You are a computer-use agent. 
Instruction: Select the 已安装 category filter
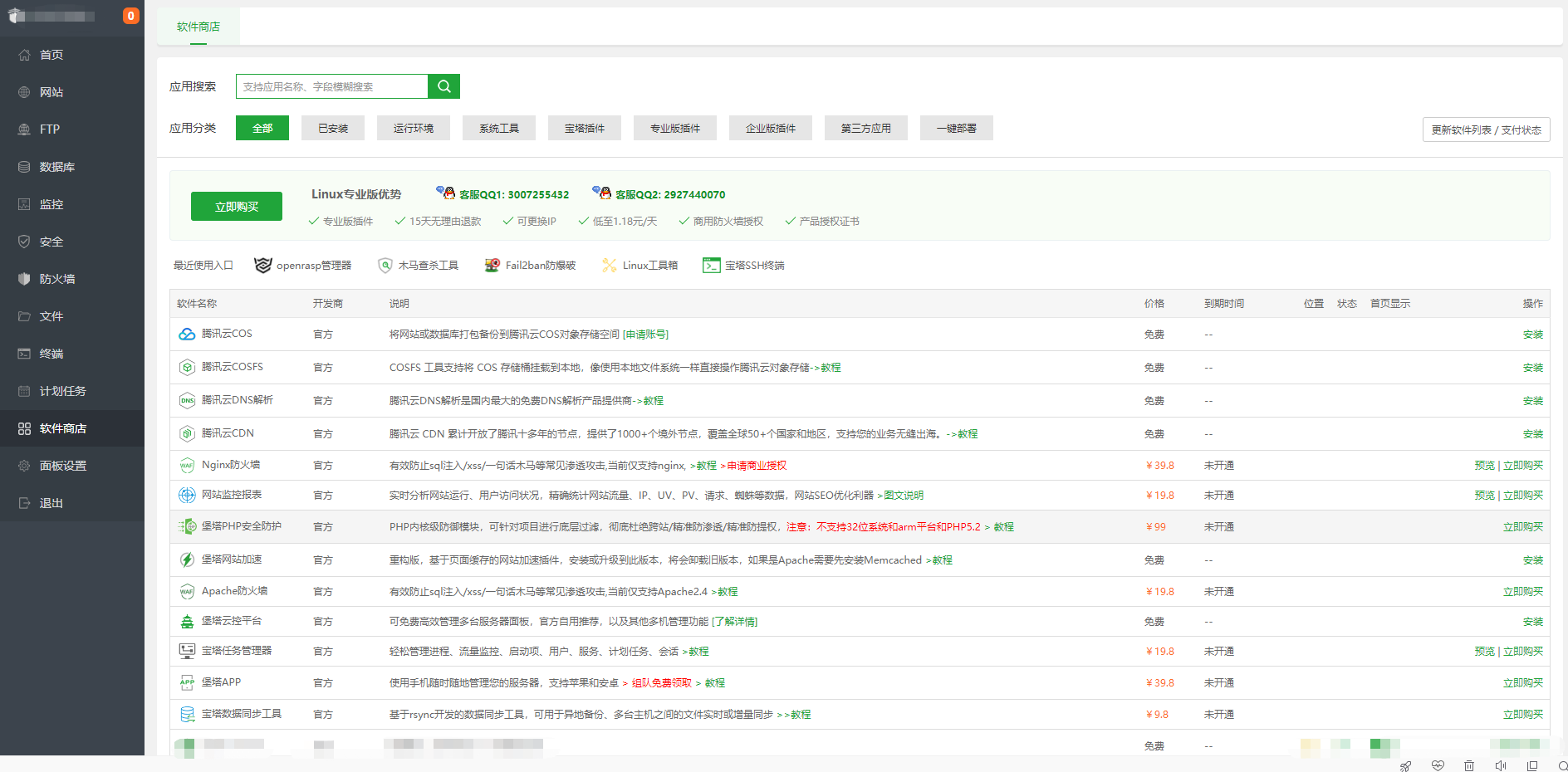pyautogui.click(x=333, y=128)
